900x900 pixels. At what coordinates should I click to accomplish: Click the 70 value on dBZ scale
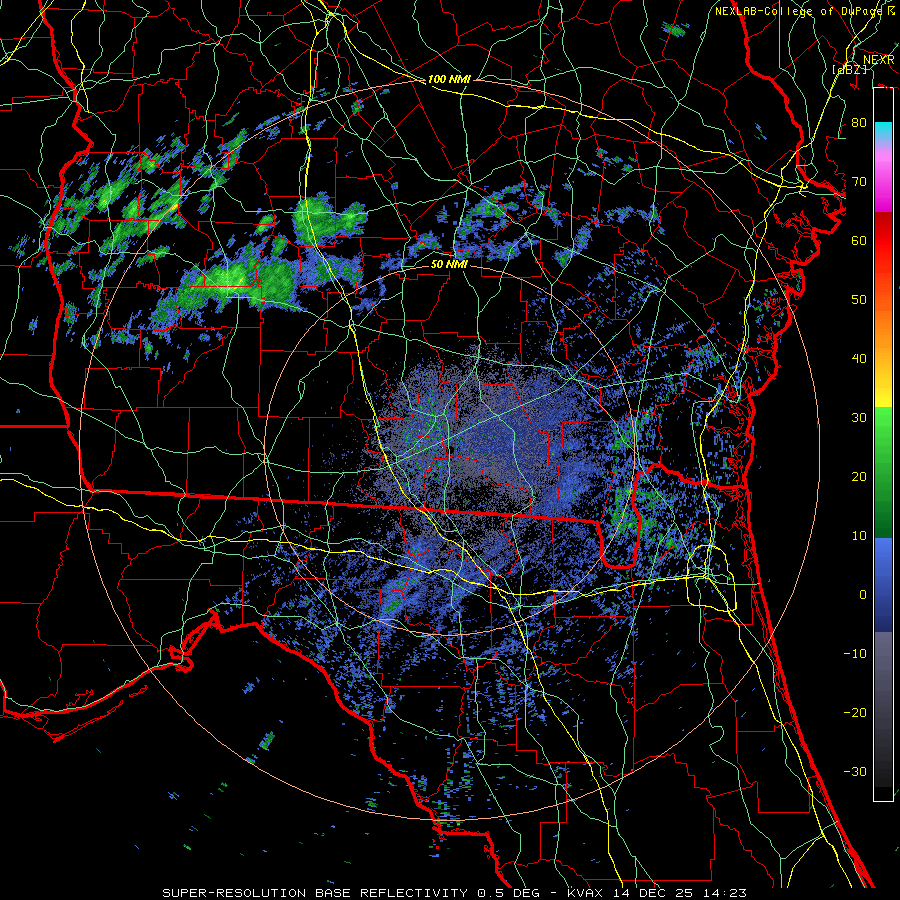click(x=859, y=181)
